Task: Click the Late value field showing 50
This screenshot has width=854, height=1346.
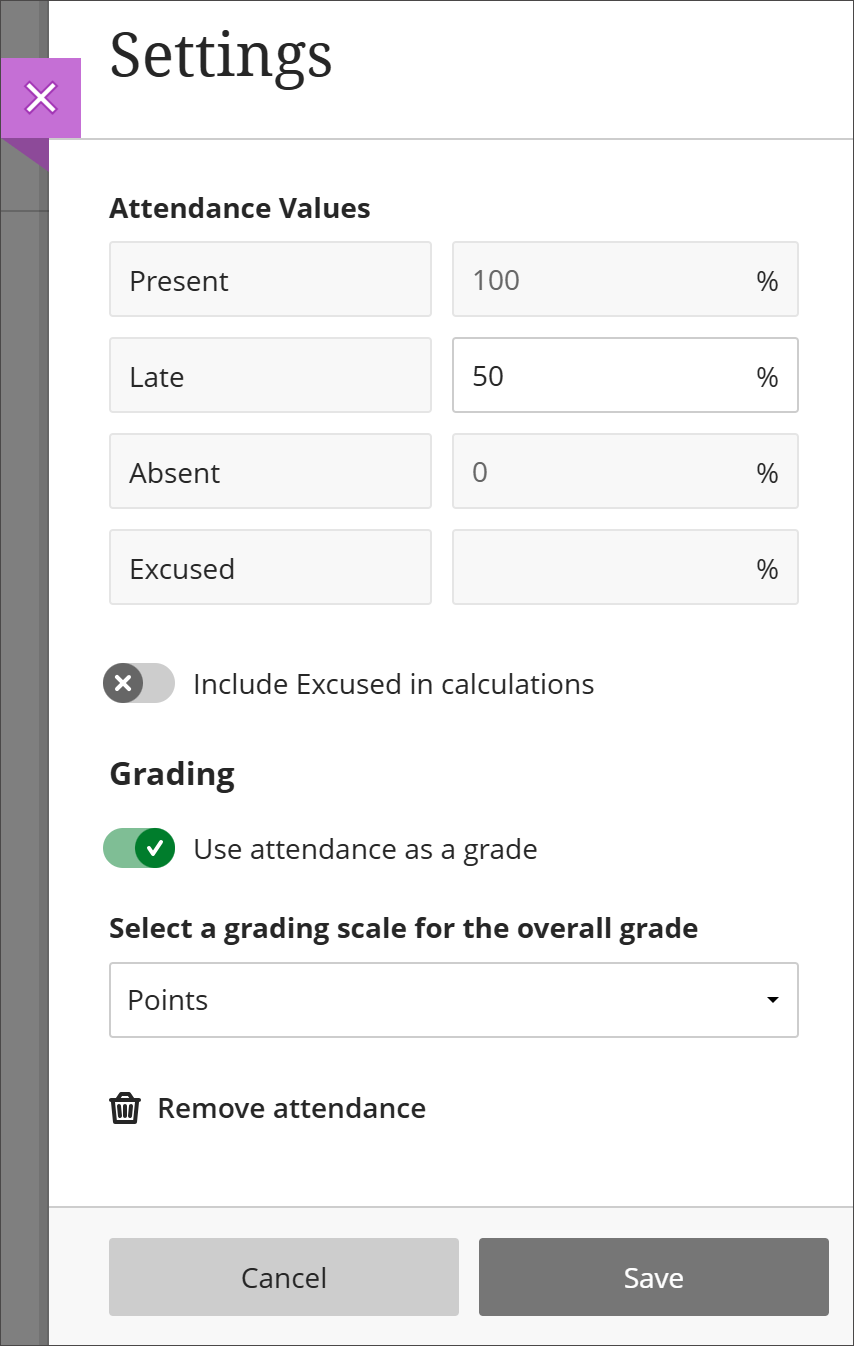Action: pyautogui.click(x=625, y=375)
